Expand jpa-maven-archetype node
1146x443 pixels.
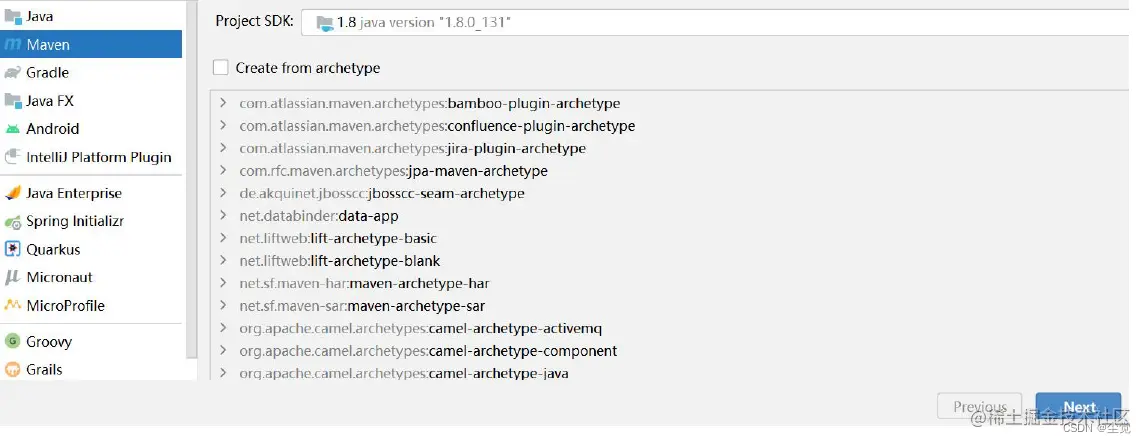pos(223,171)
